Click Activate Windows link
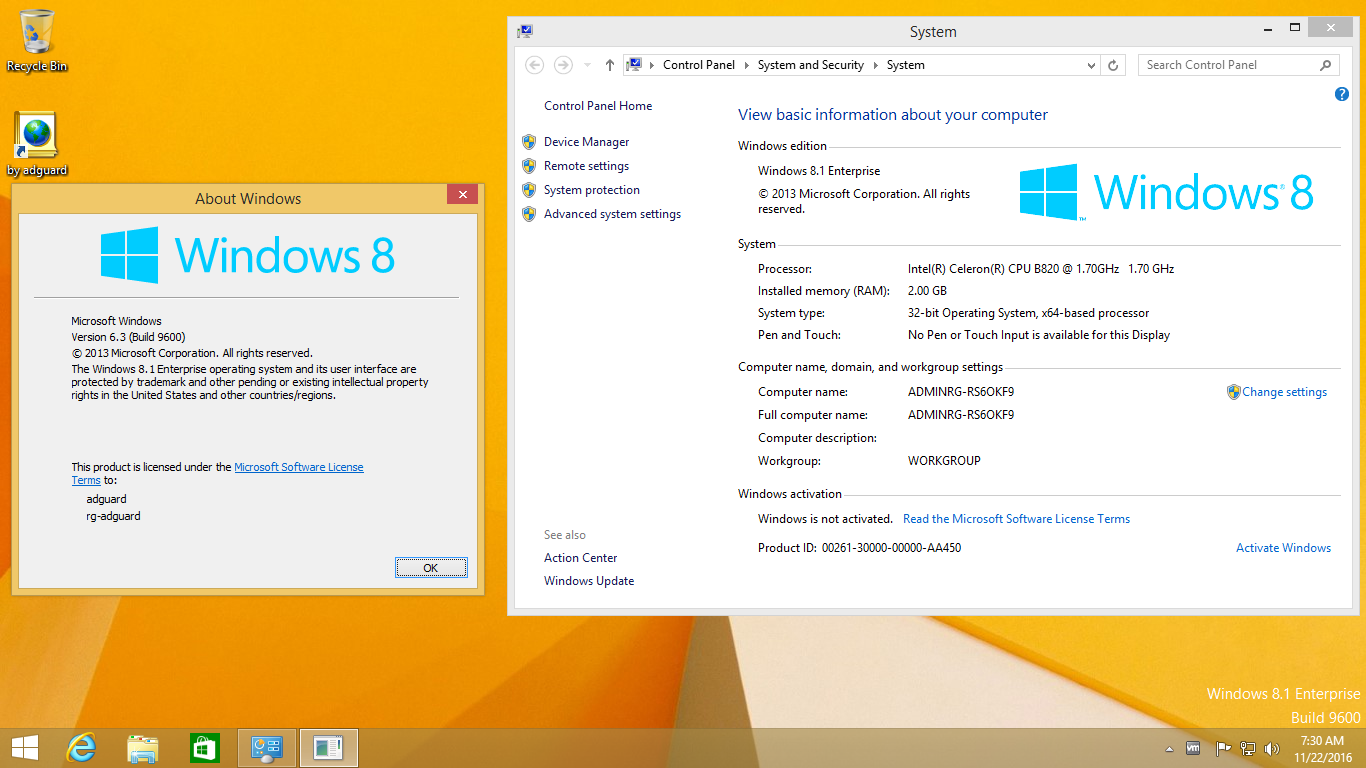Image resolution: width=1366 pixels, height=768 pixels. pyautogui.click(x=1284, y=548)
